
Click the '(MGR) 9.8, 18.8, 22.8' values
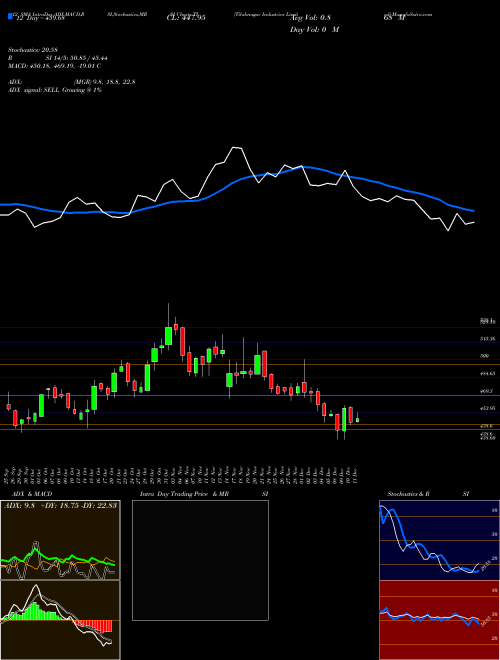tap(104, 82)
